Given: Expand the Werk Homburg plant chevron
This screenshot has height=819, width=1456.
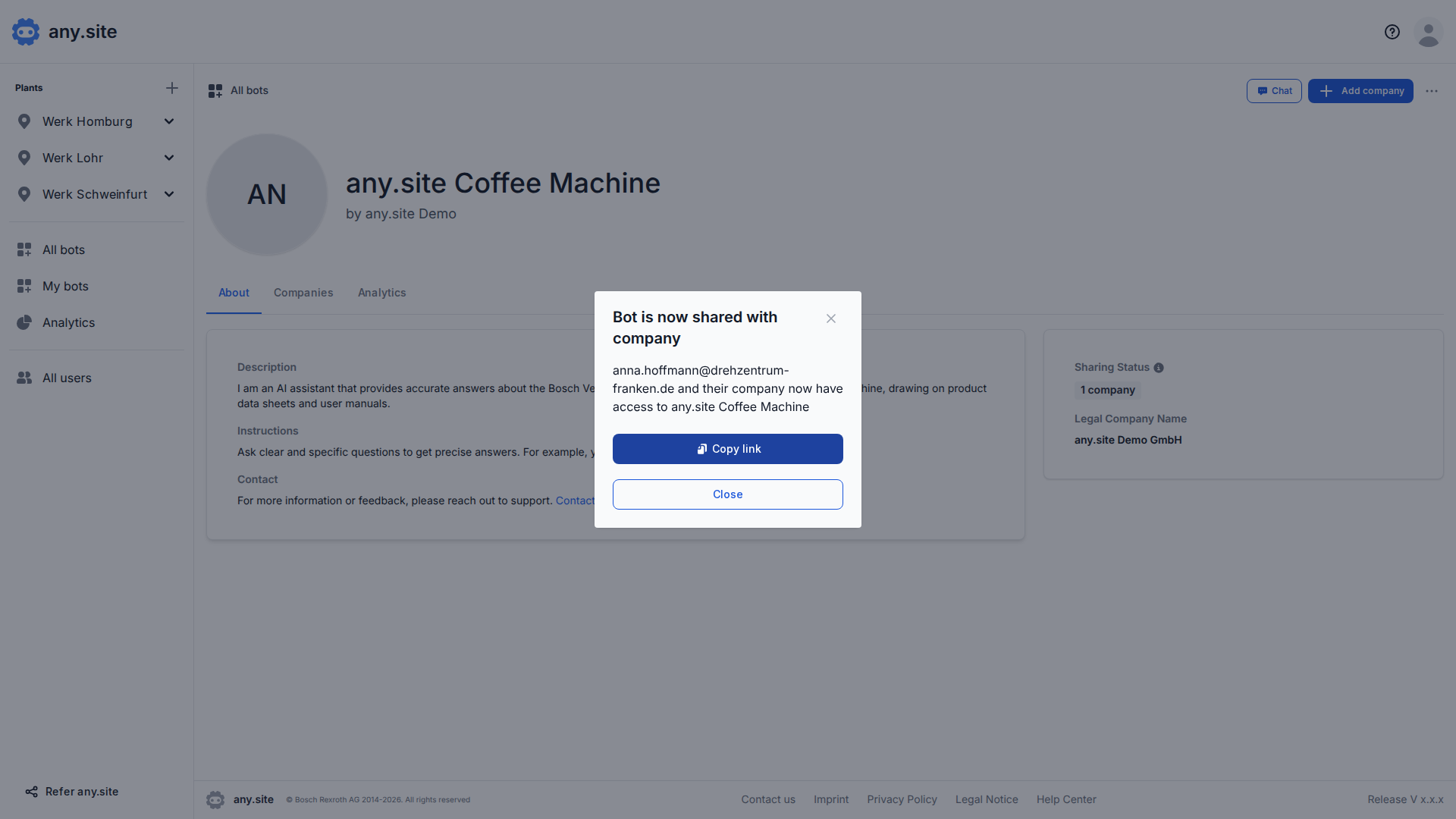Looking at the screenshot, I should pyautogui.click(x=169, y=121).
